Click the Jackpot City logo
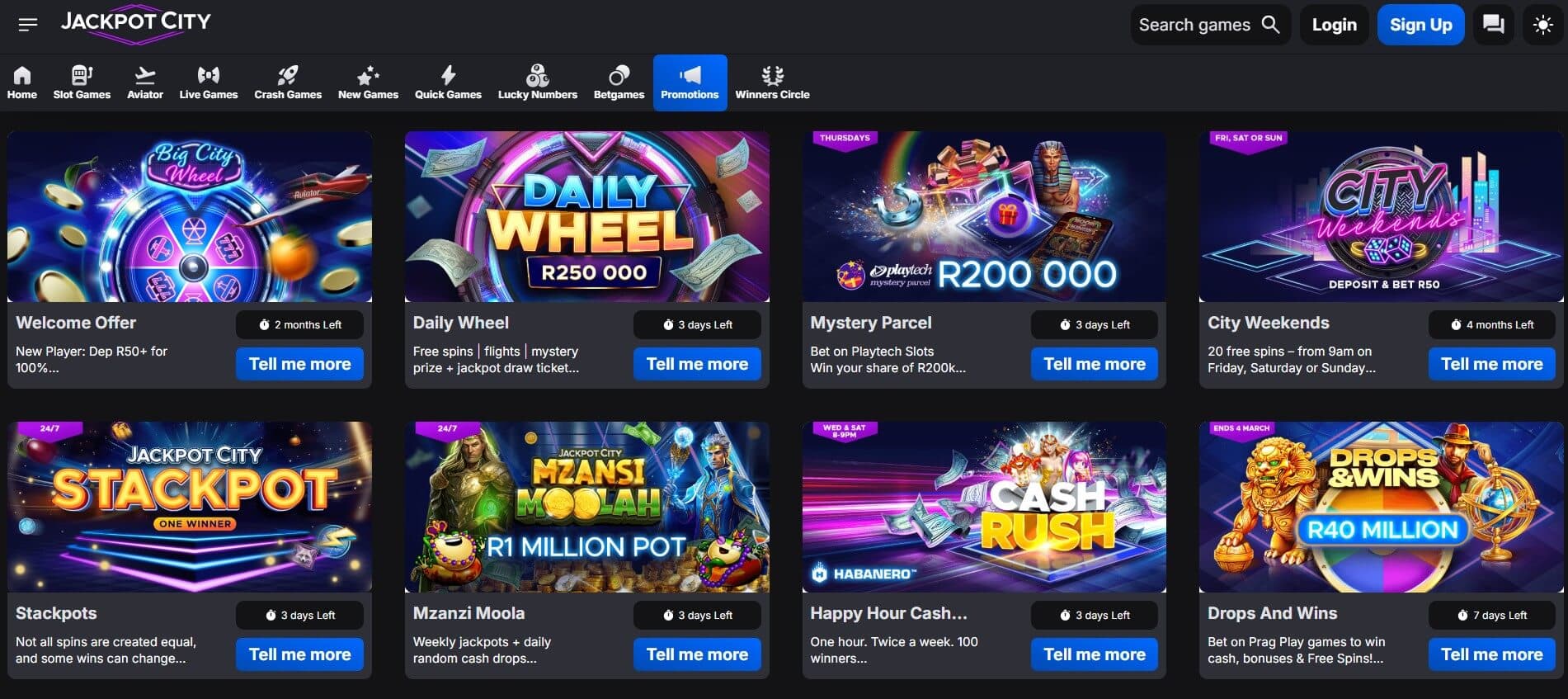Image resolution: width=1568 pixels, height=699 pixels. point(136,22)
